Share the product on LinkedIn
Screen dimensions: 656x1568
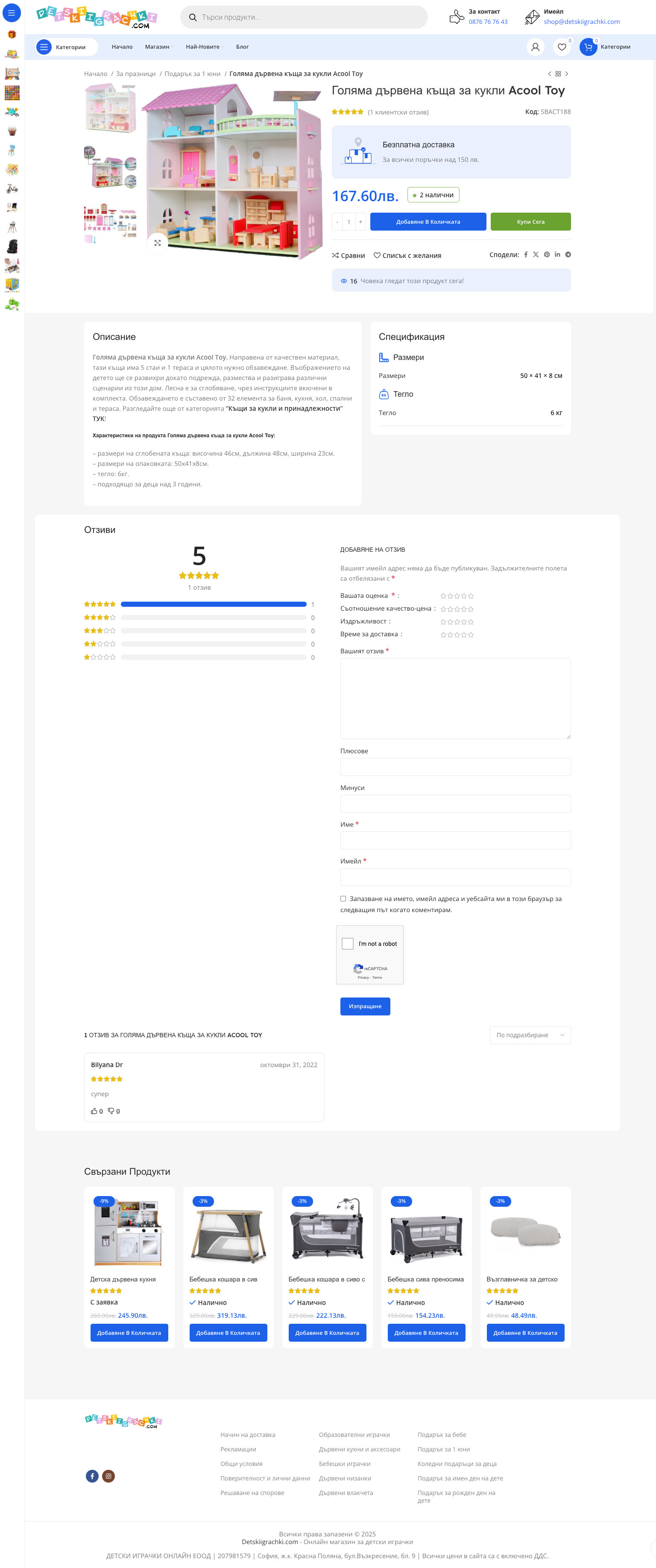557,255
